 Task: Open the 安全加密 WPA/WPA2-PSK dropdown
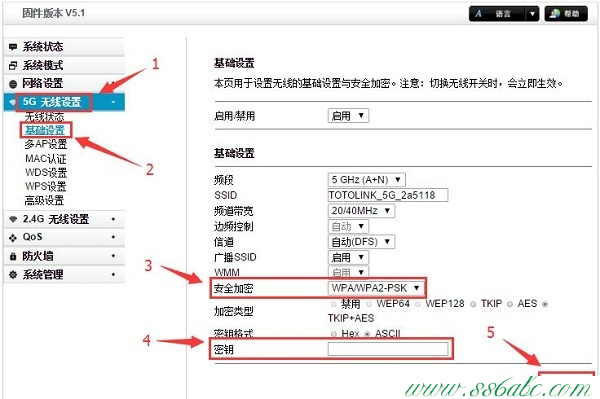pyautogui.click(x=376, y=288)
